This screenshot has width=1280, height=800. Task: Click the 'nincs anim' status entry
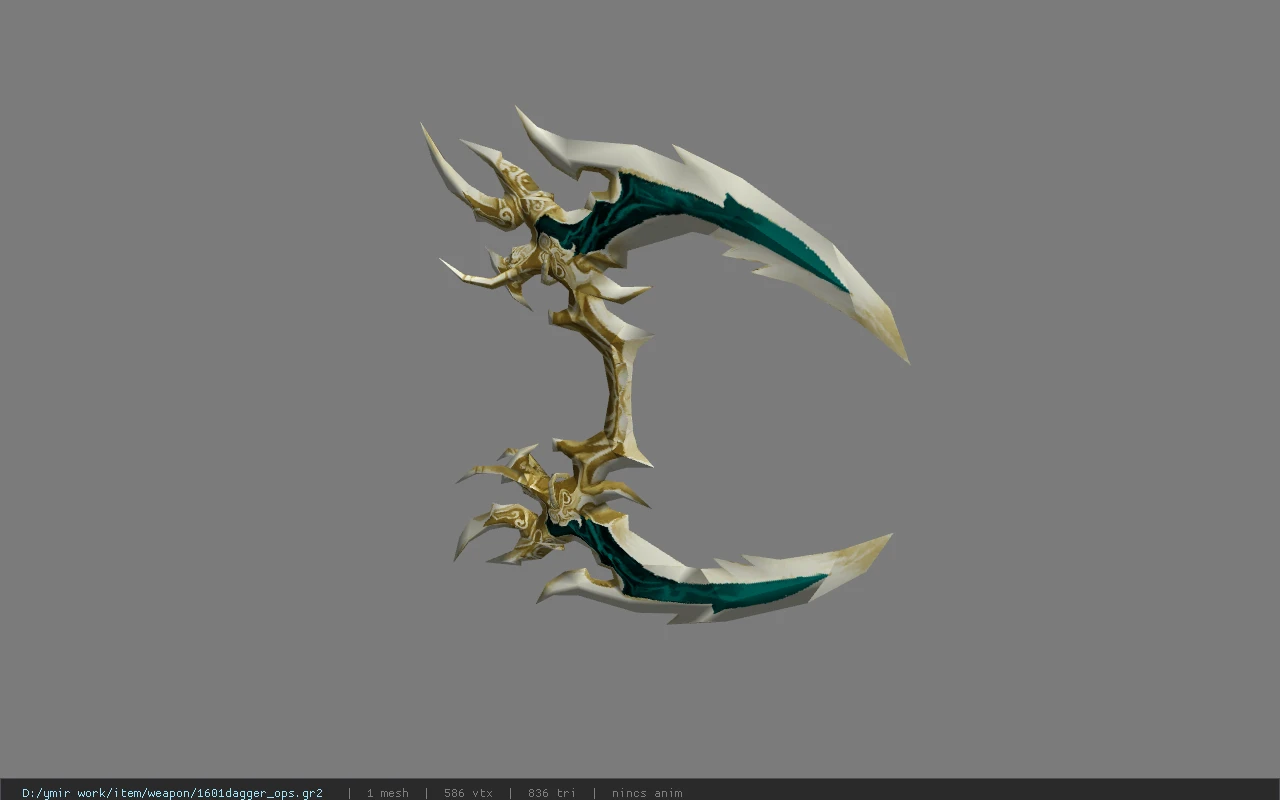(x=647, y=793)
